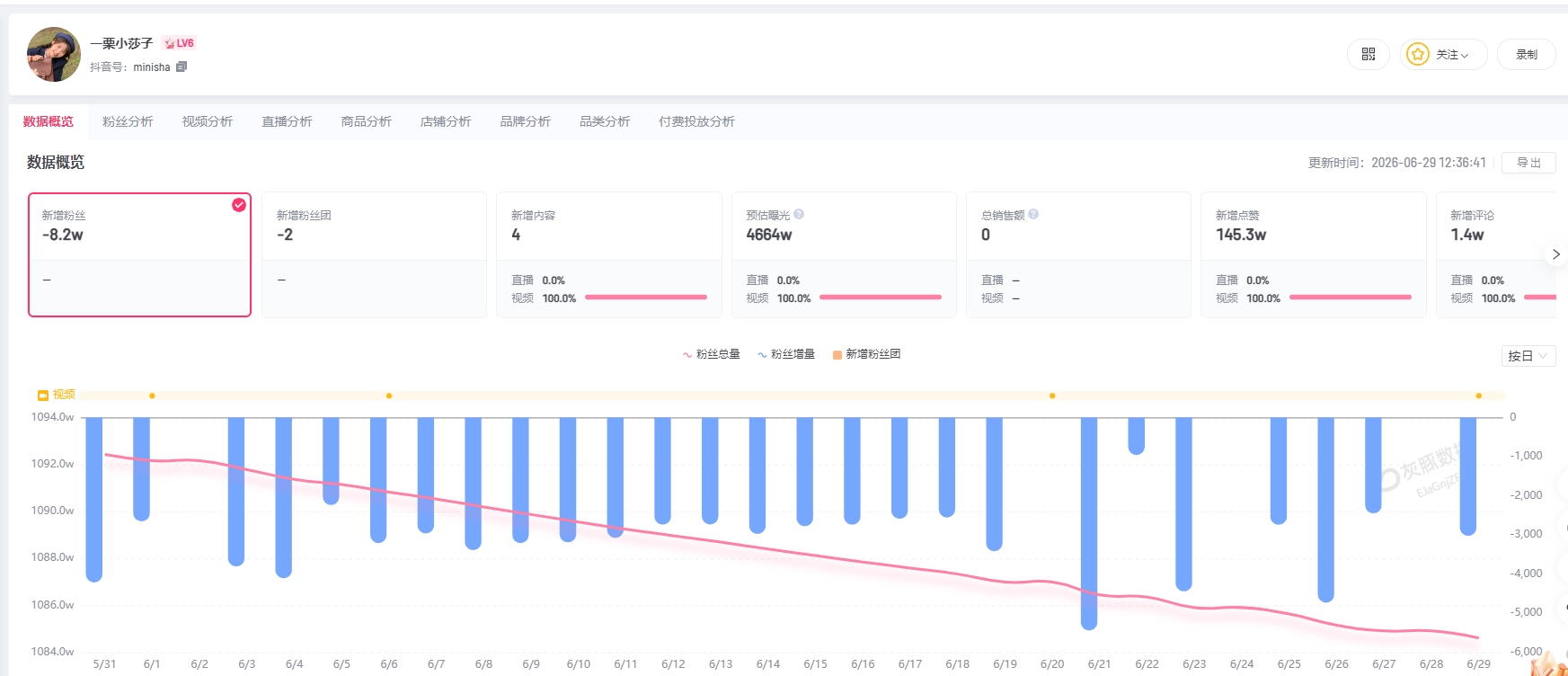Screen dimensions: 1568x676
Task: Click the short blue bar for 6/22
Action: tap(1137, 436)
